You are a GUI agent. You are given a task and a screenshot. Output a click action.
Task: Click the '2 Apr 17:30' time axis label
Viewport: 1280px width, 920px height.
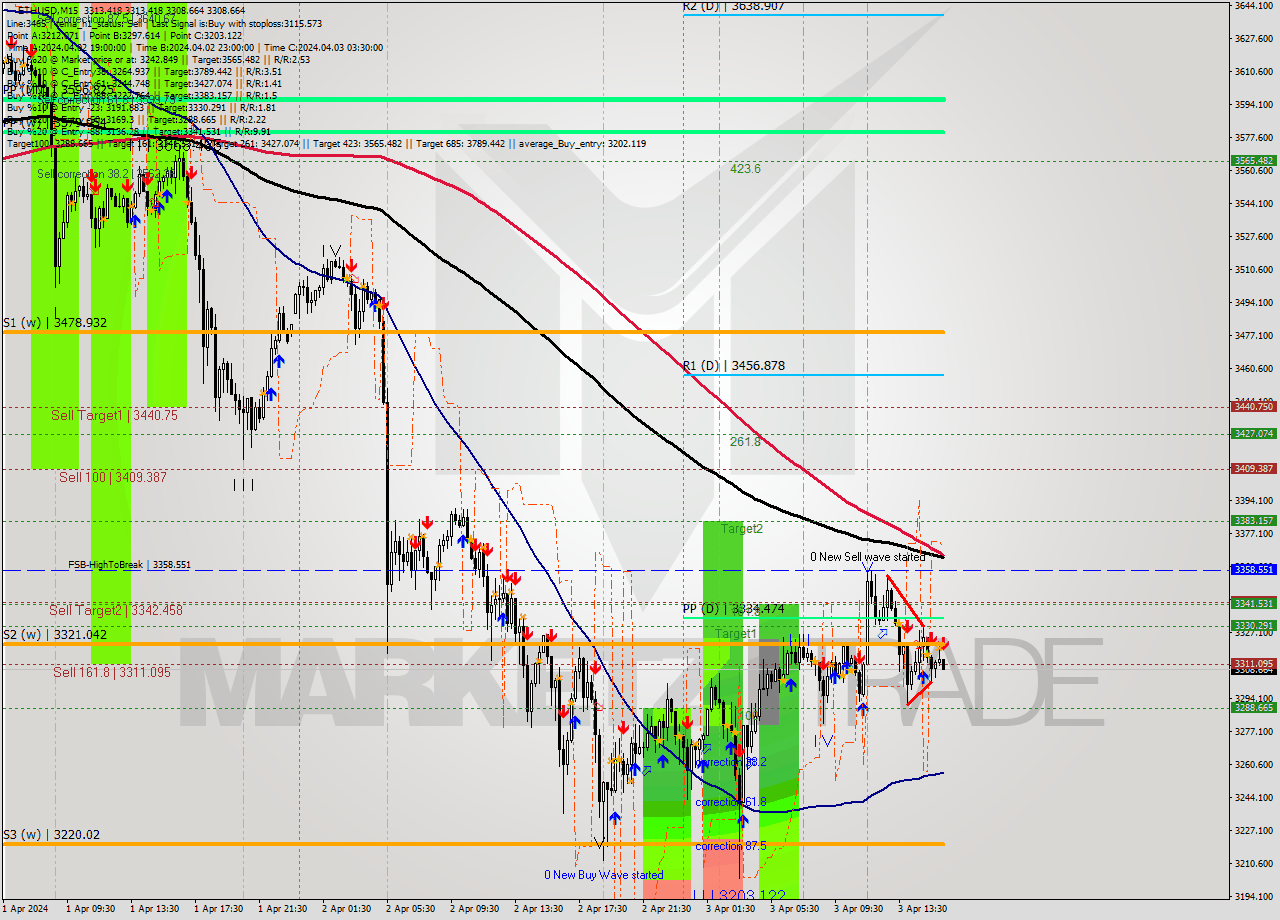click(x=602, y=909)
